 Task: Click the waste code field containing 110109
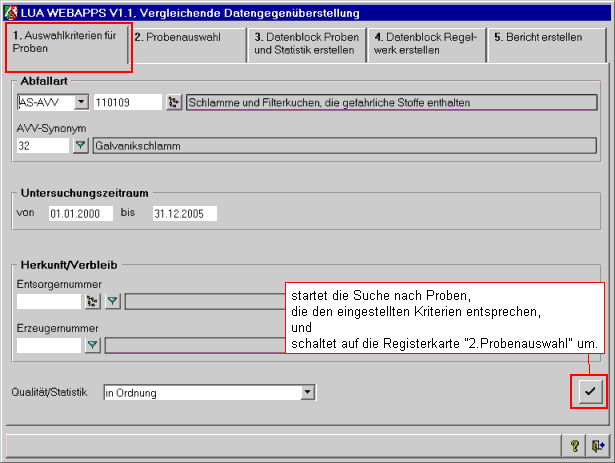[127, 102]
